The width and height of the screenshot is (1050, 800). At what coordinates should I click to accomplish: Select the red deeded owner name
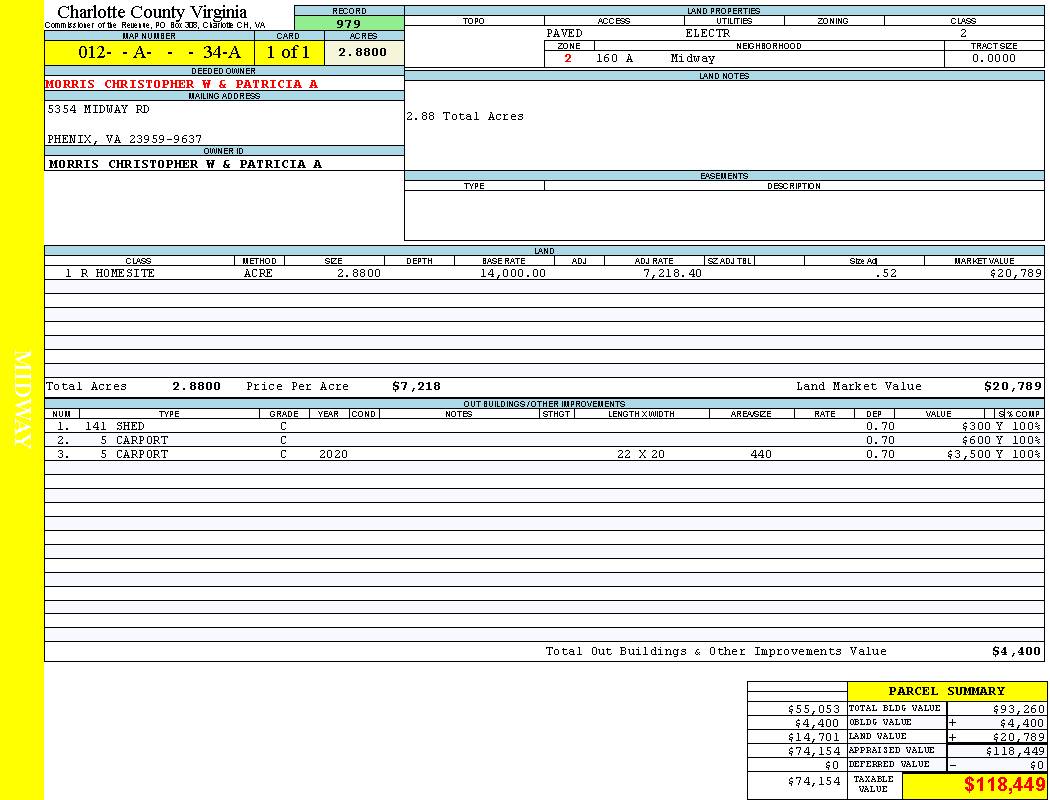181,84
